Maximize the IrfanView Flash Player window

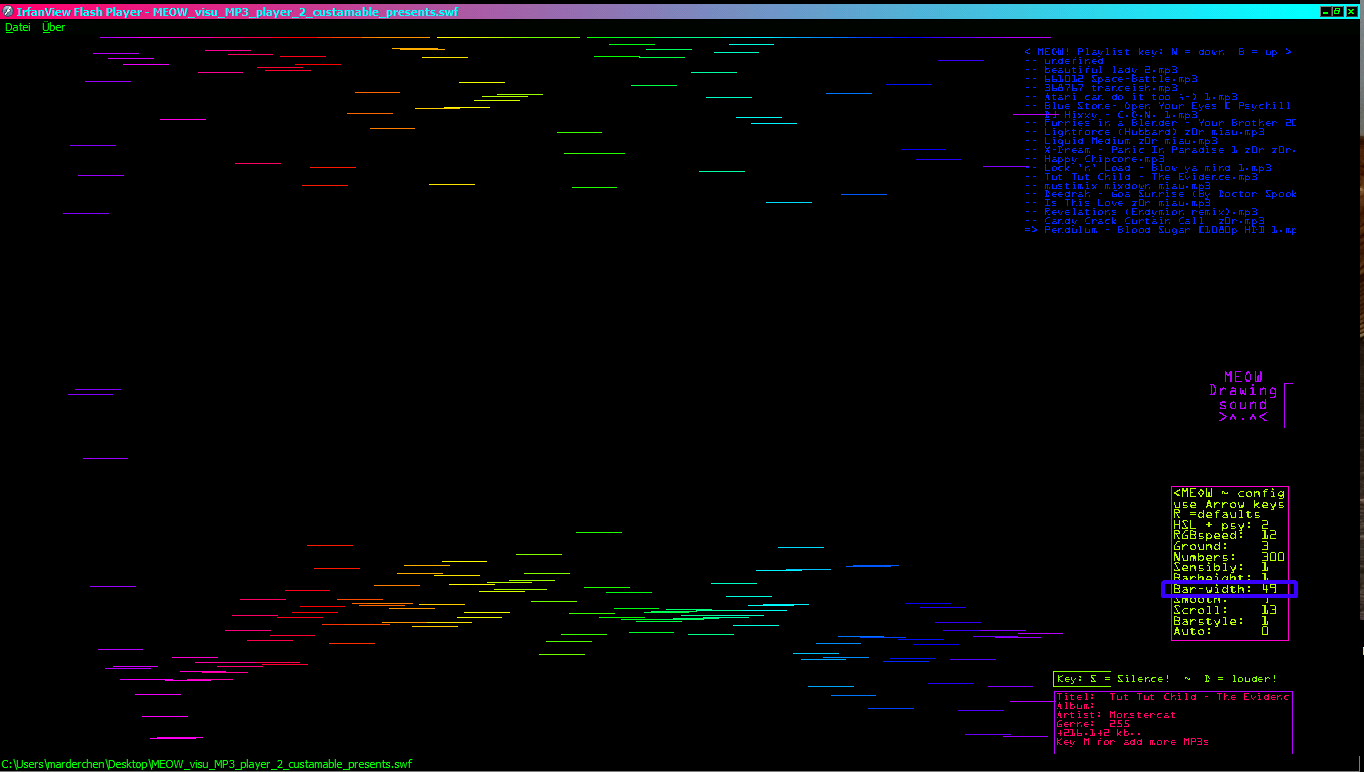1337,11
